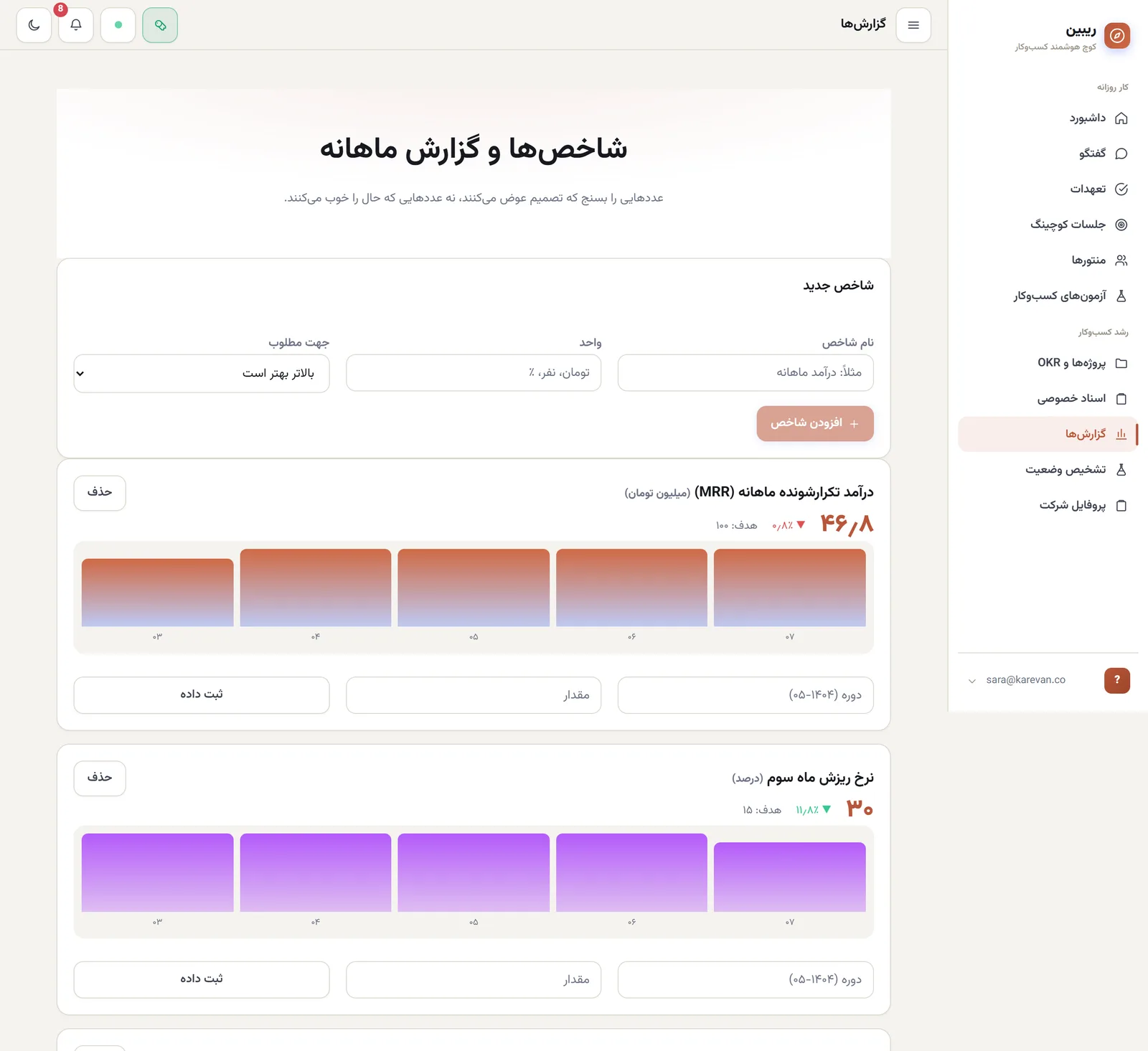The width and height of the screenshot is (1148, 1051).
Task: Click the تشخیص وضعیت flask icon
Action: (x=1121, y=470)
